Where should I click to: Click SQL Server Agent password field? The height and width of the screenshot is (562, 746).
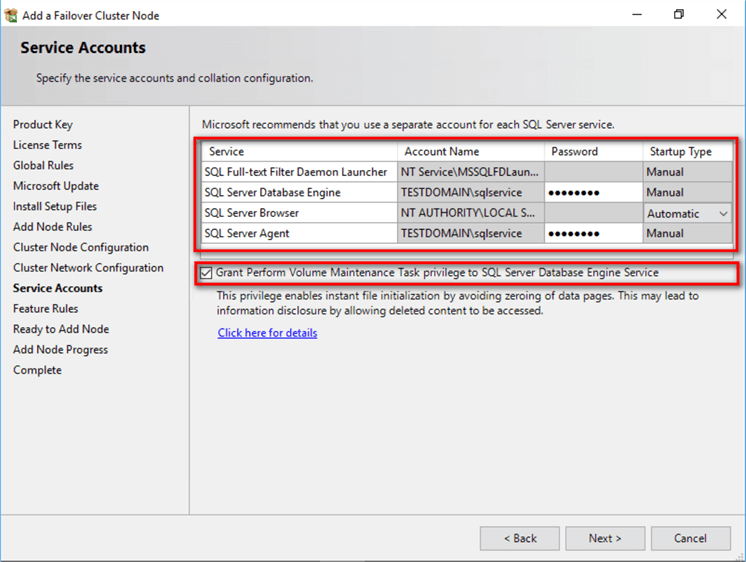pos(593,234)
